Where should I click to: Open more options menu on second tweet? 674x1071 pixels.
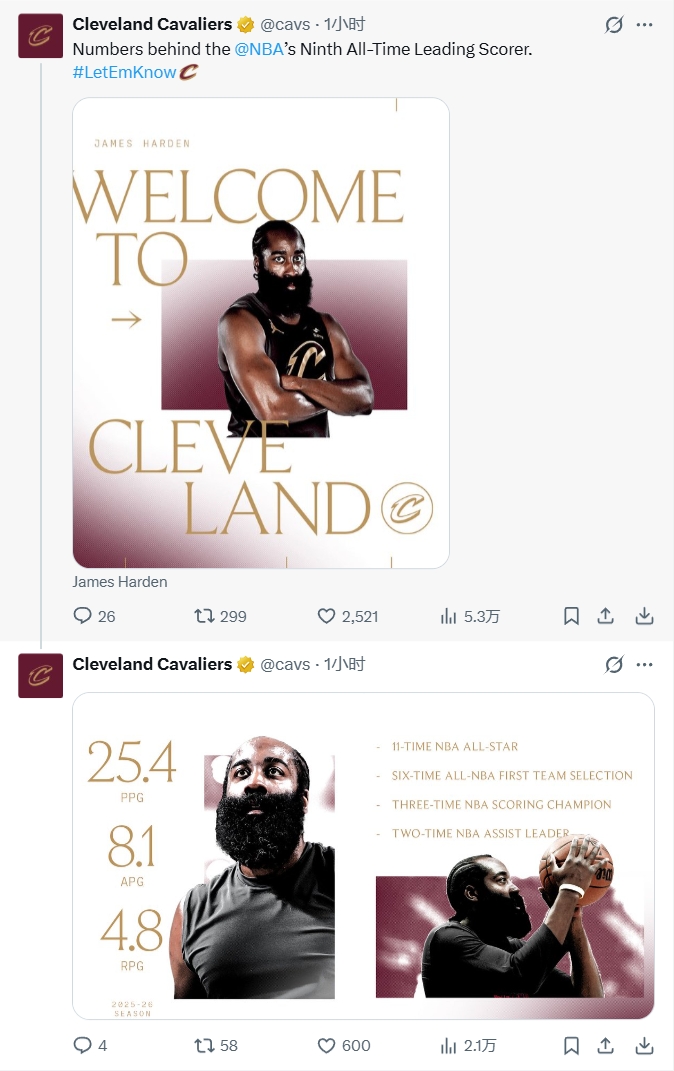pyautogui.click(x=644, y=665)
